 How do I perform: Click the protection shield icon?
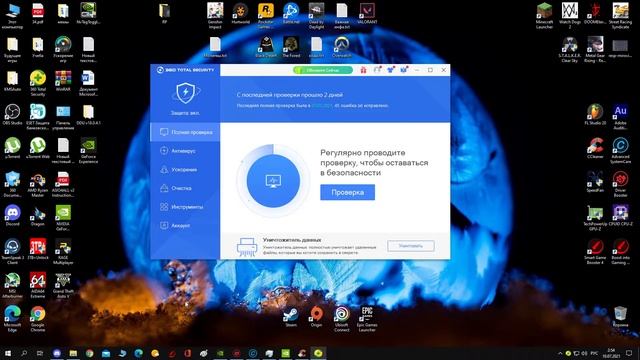(185, 93)
